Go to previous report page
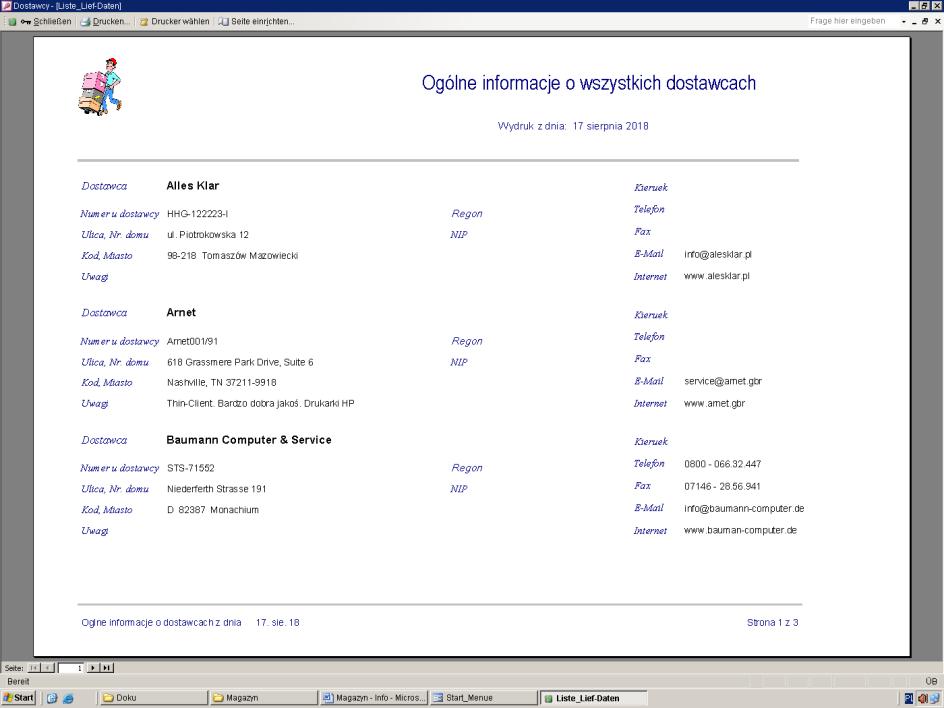 [x=48, y=668]
